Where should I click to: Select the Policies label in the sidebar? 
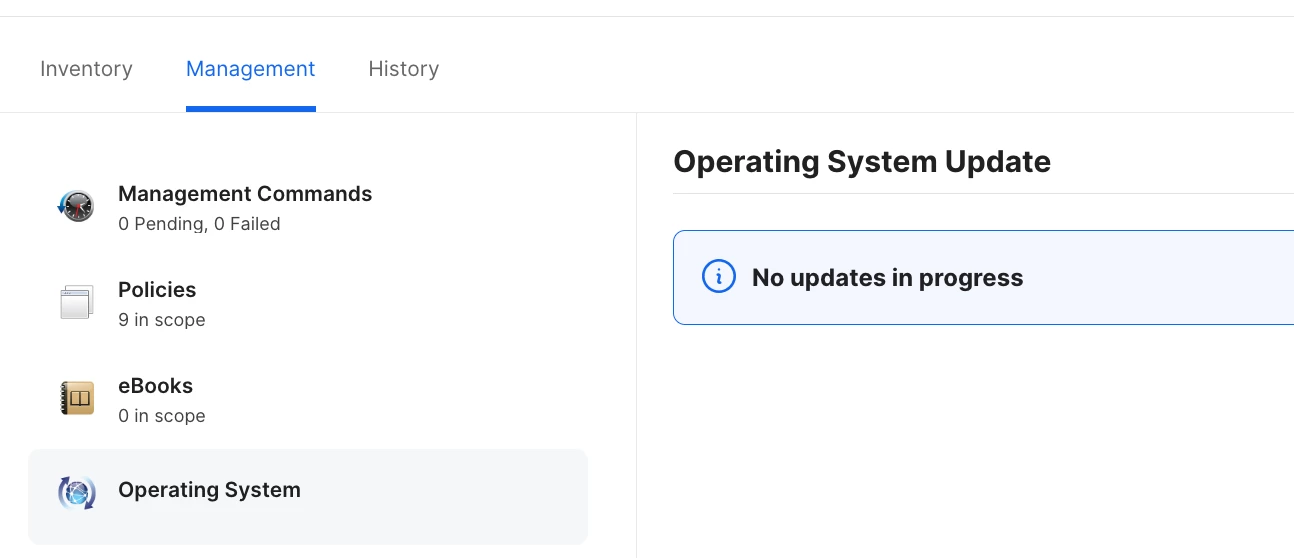[157, 290]
